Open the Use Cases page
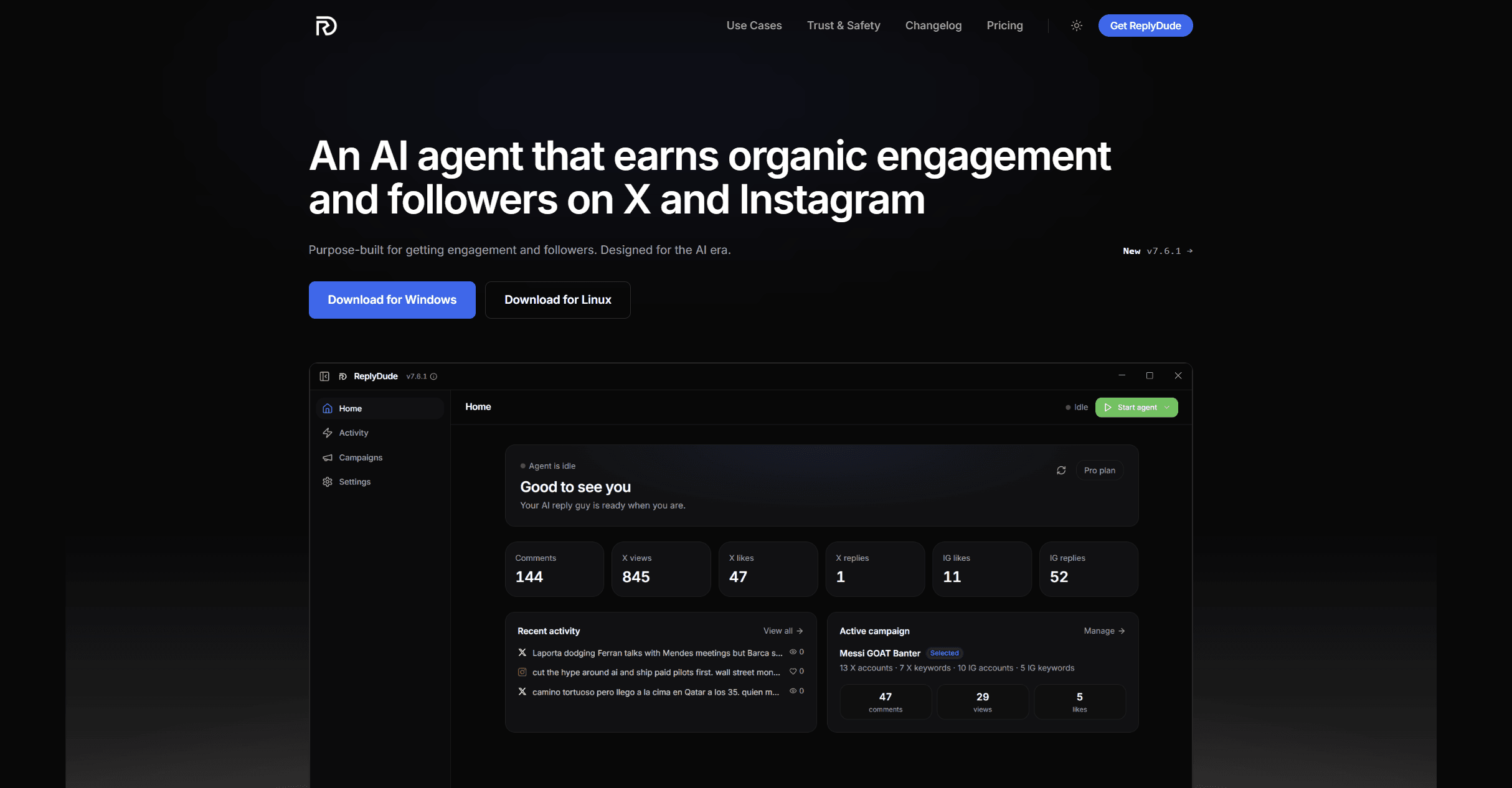 tap(754, 26)
